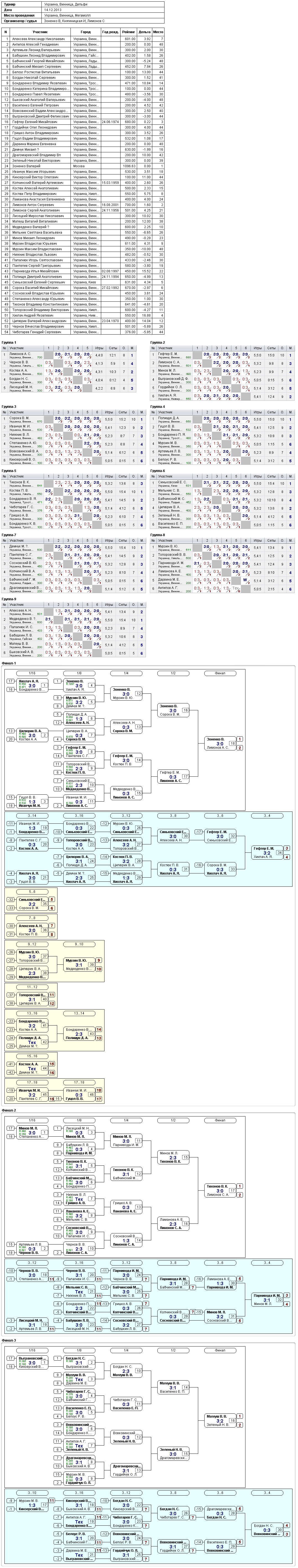This screenshot has height=1568, width=298.
Task: Select row 'Иванчук Максим Игорьевич'
Action: 83,172
